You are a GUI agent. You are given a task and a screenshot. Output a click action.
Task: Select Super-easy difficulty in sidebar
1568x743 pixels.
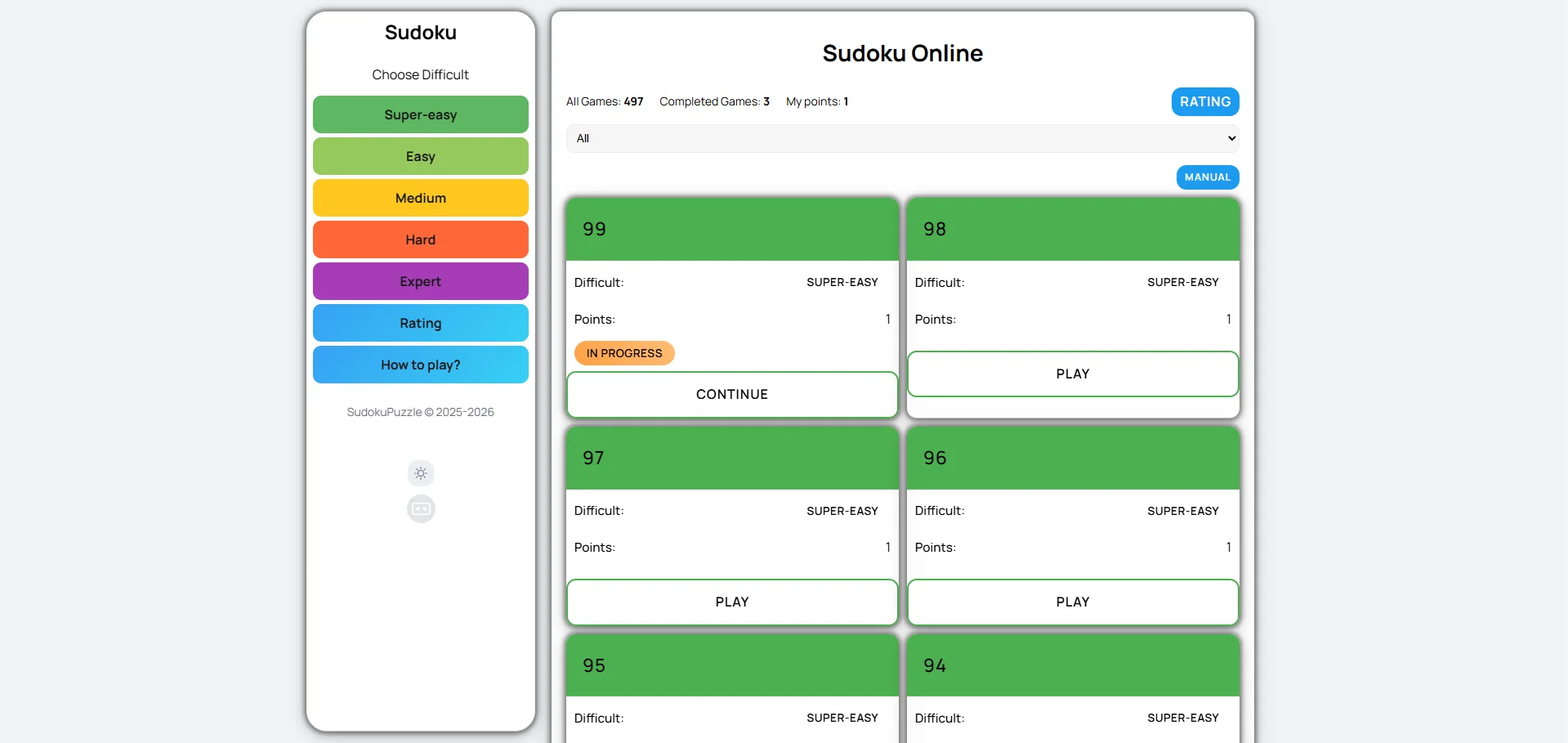point(420,114)
